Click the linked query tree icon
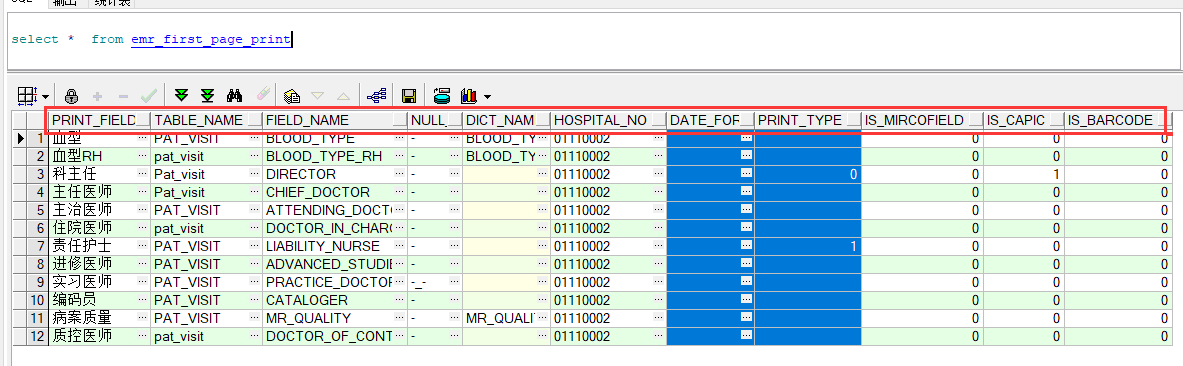The image size is (1183, 366). point(376,96)
